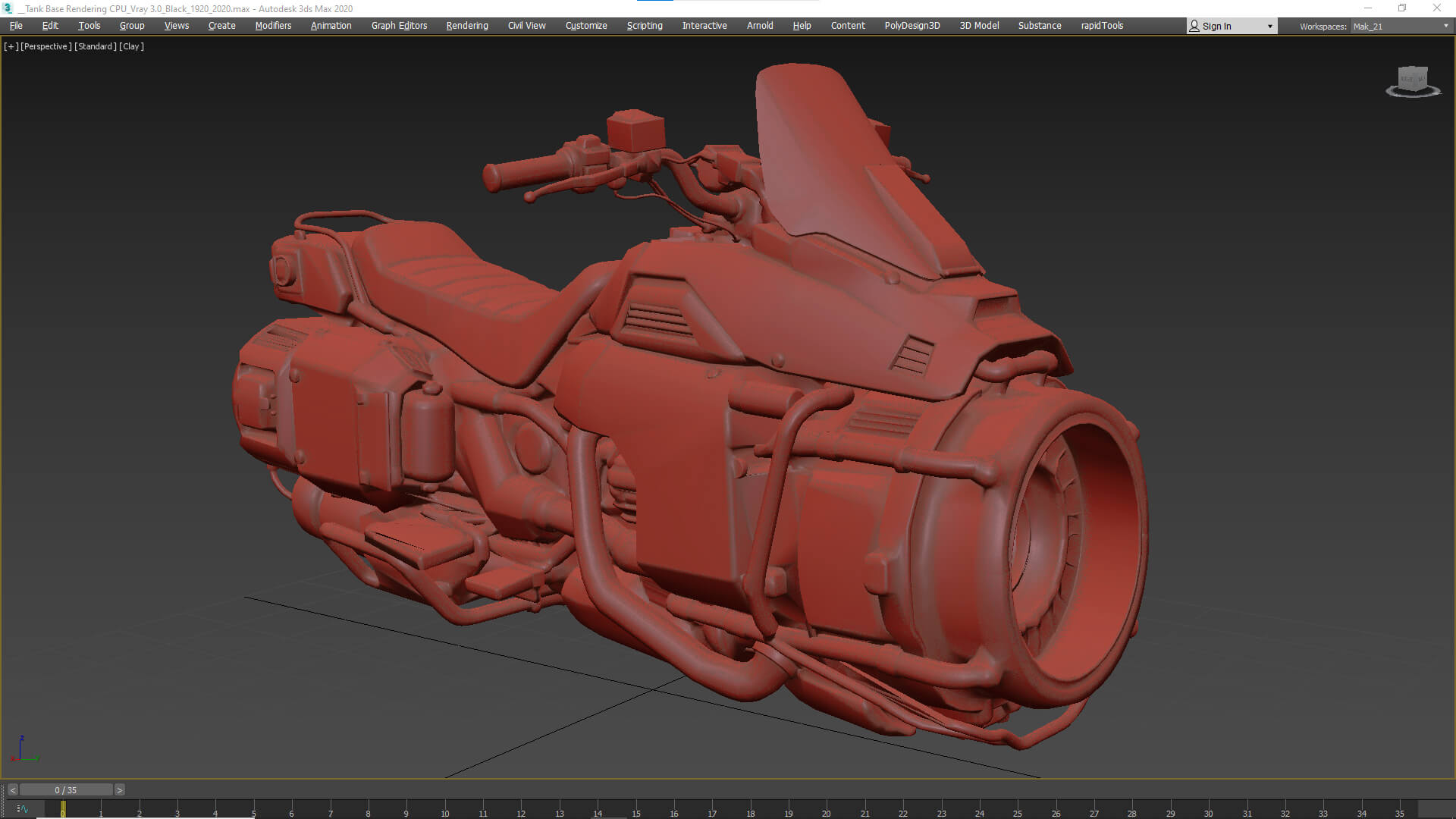
Task: Click the [Clay] viewport style label
Action: [x=131, y=46]
